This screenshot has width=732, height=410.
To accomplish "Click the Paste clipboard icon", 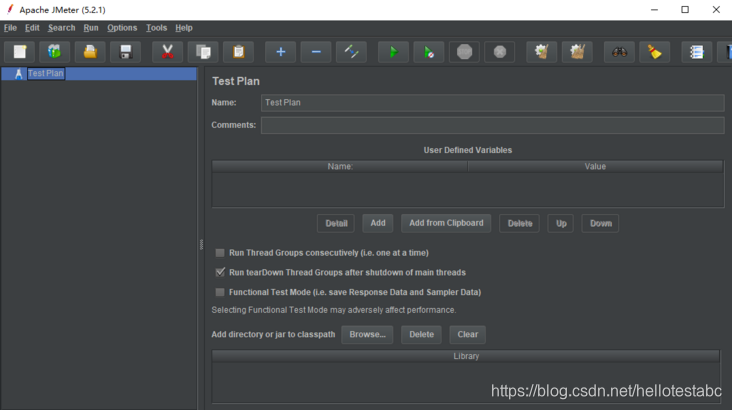I will 239,52.
